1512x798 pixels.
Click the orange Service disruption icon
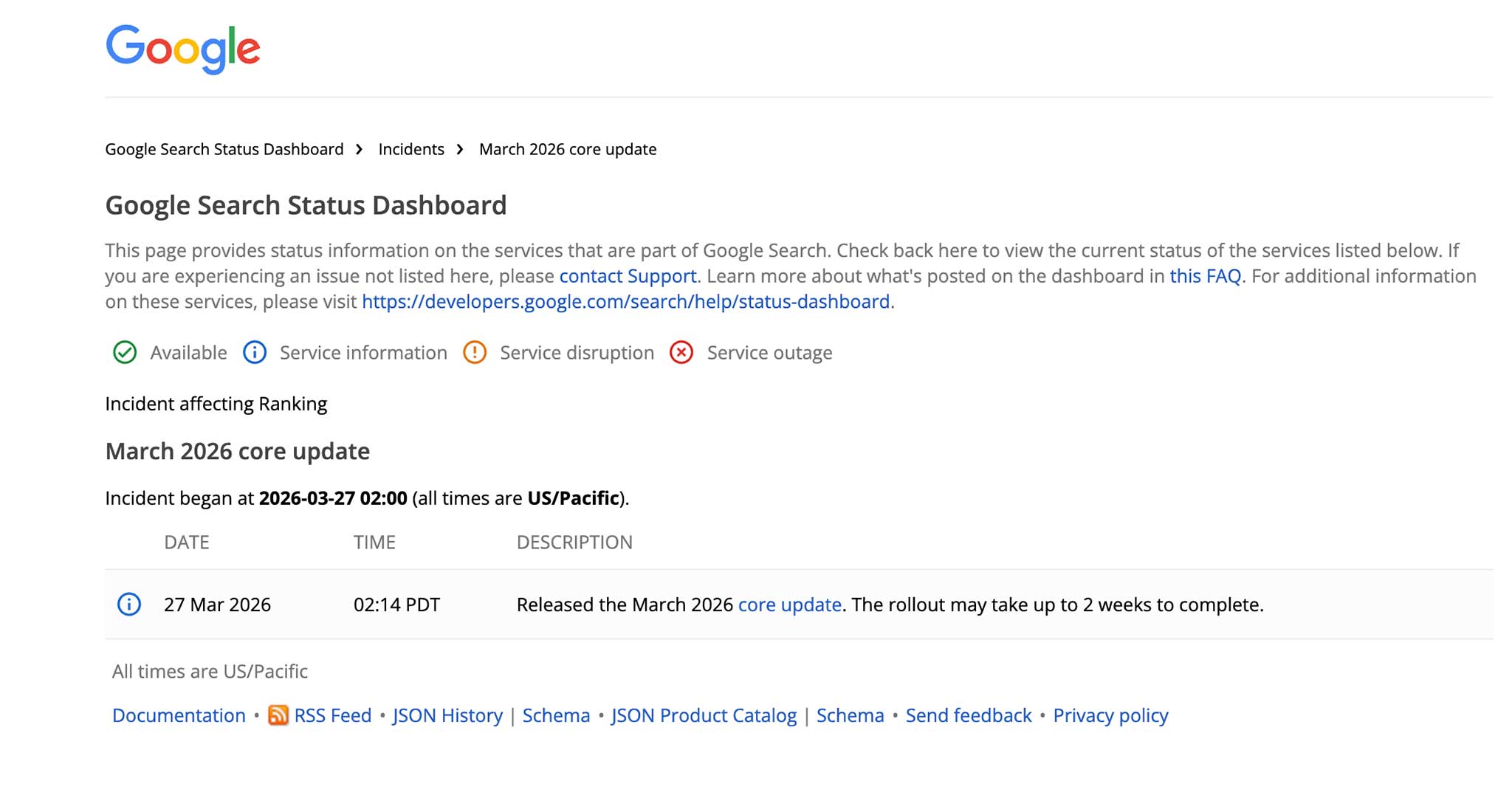[x=475, y=353]
